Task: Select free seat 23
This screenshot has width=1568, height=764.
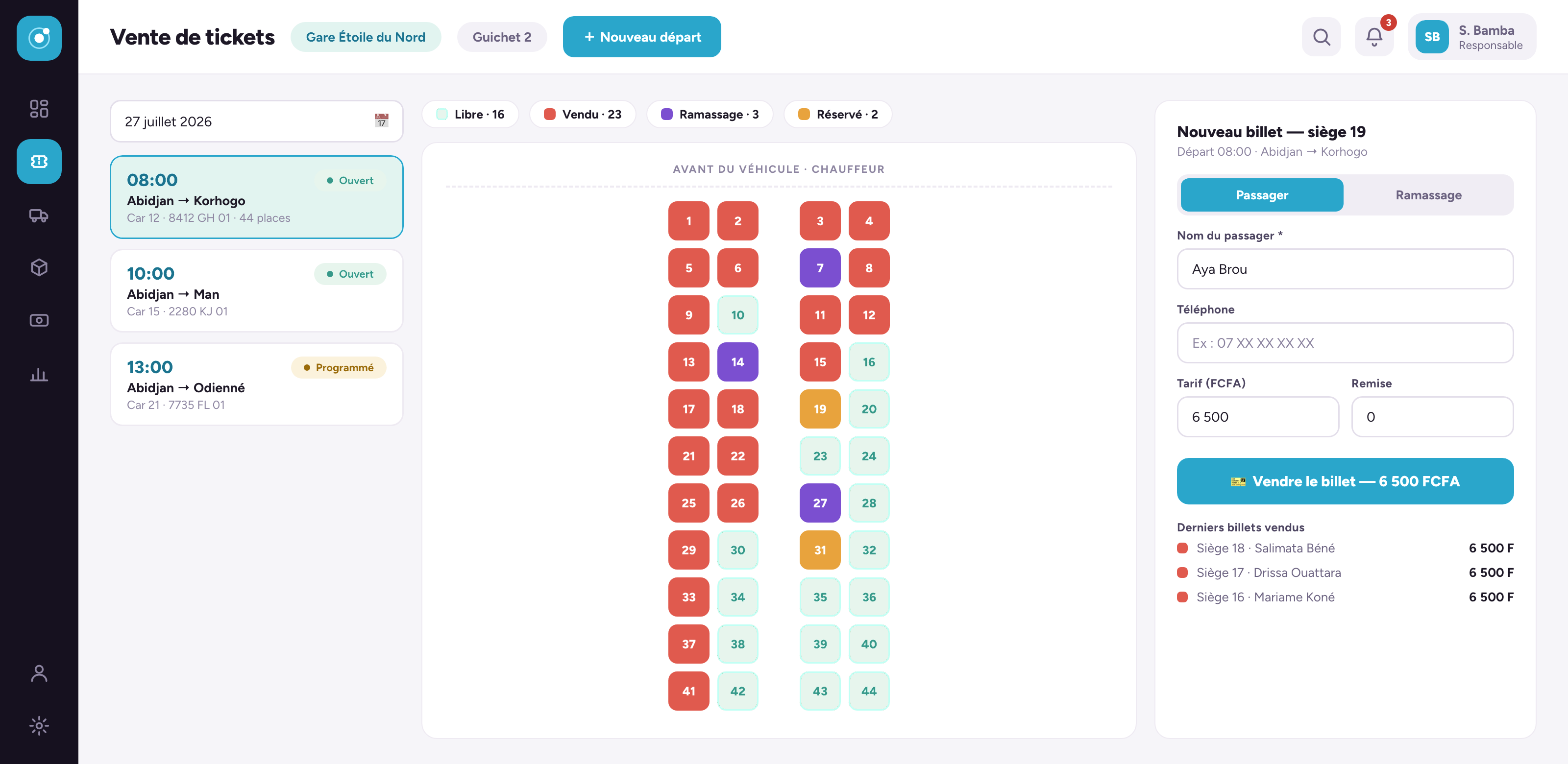Action: point(820,456)
